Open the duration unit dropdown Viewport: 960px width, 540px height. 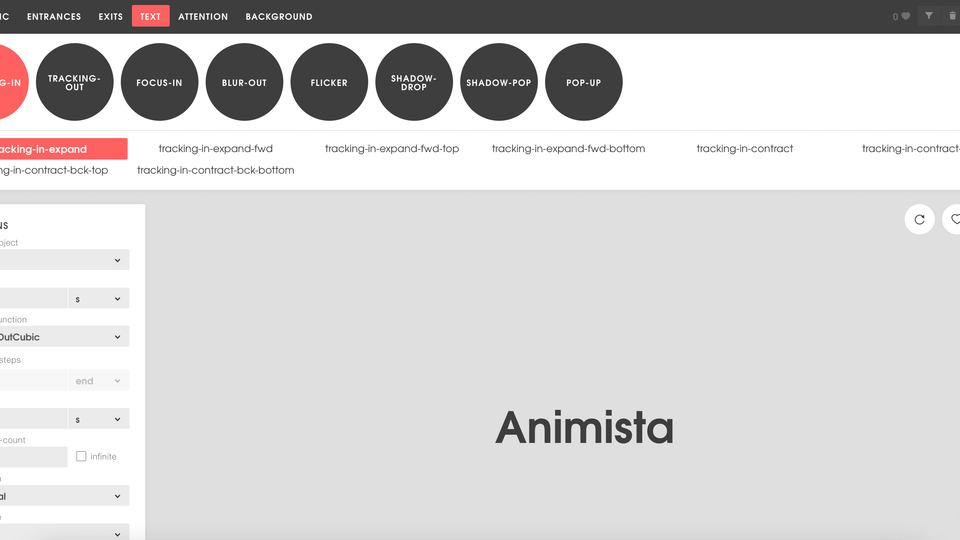tap(99, 298)
